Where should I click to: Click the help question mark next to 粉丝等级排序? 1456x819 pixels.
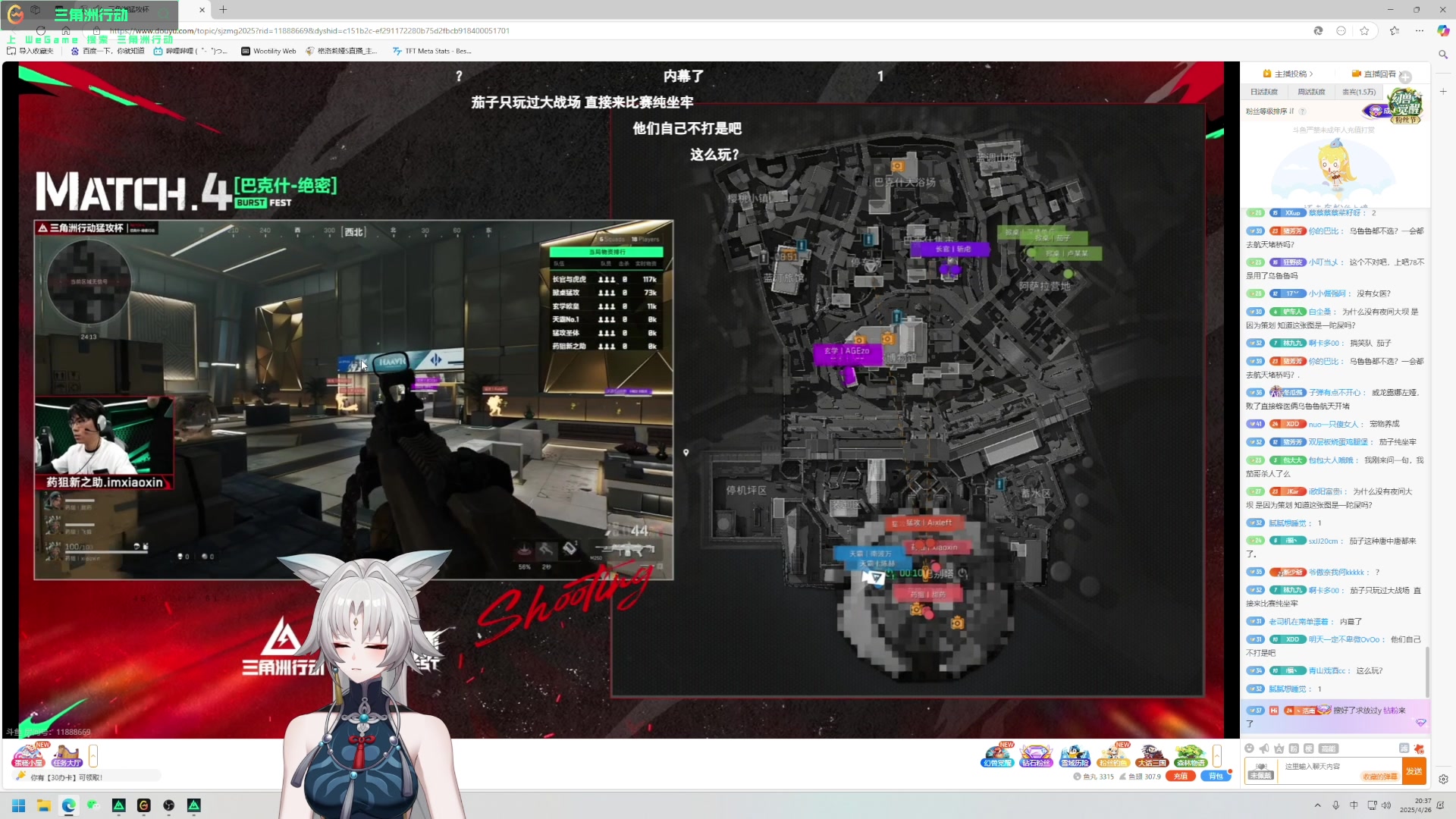pos(1302,111)
